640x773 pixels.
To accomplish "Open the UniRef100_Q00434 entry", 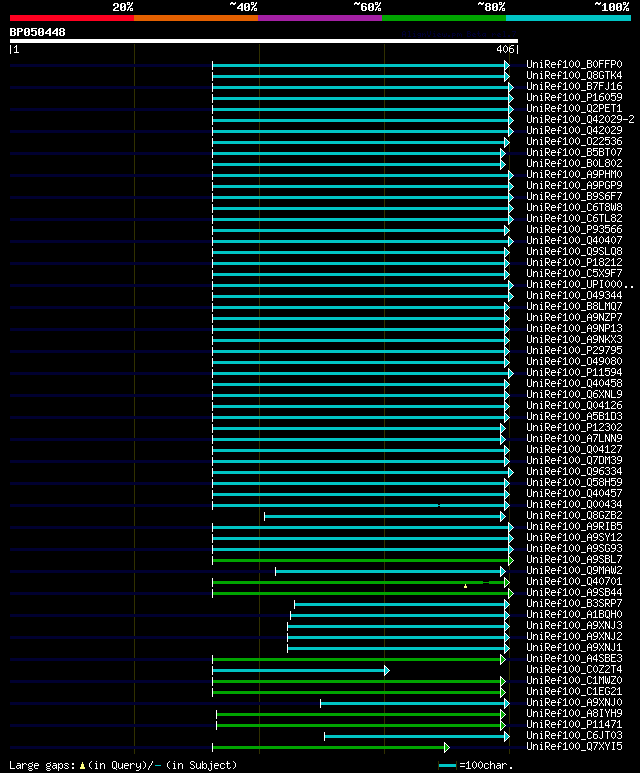I will point(574,505).
